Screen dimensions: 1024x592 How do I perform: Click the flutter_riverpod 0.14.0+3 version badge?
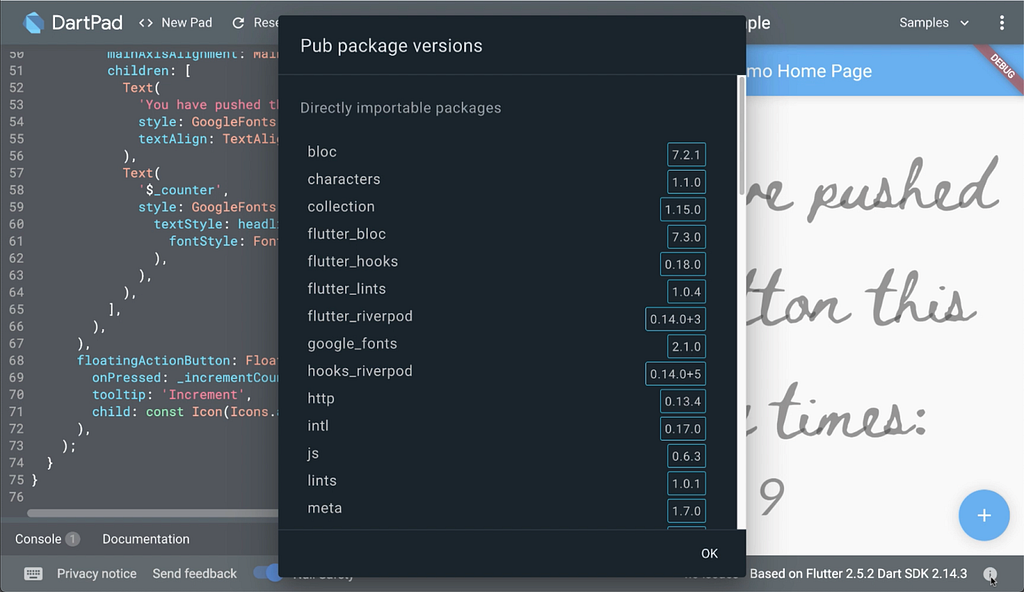click(x=675, y=319)
